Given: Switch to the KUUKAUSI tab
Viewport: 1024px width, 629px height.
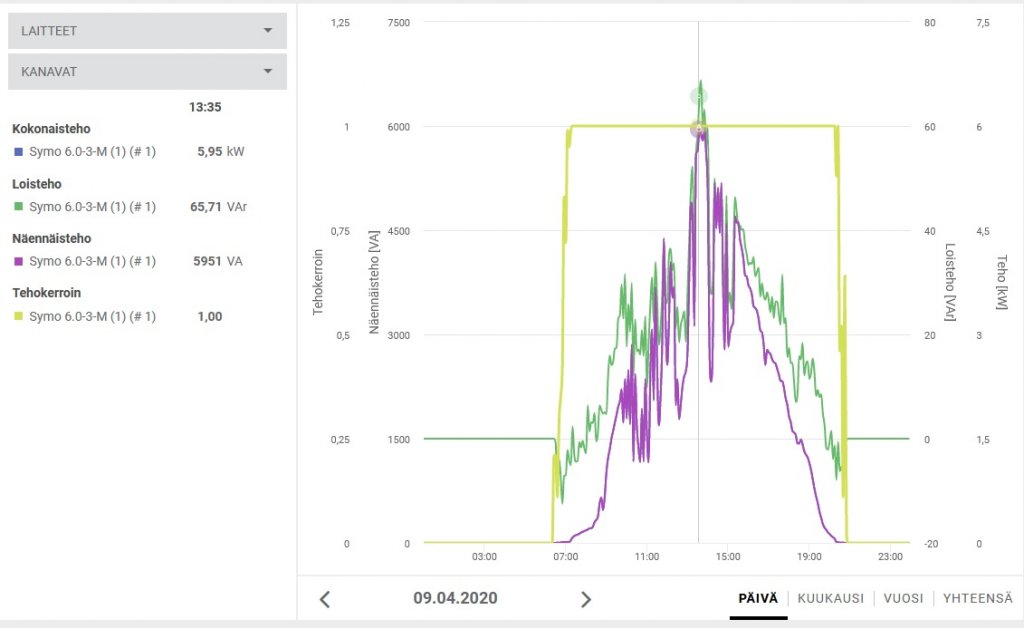Looking at the screenshot, I should (x=830, y=598).
